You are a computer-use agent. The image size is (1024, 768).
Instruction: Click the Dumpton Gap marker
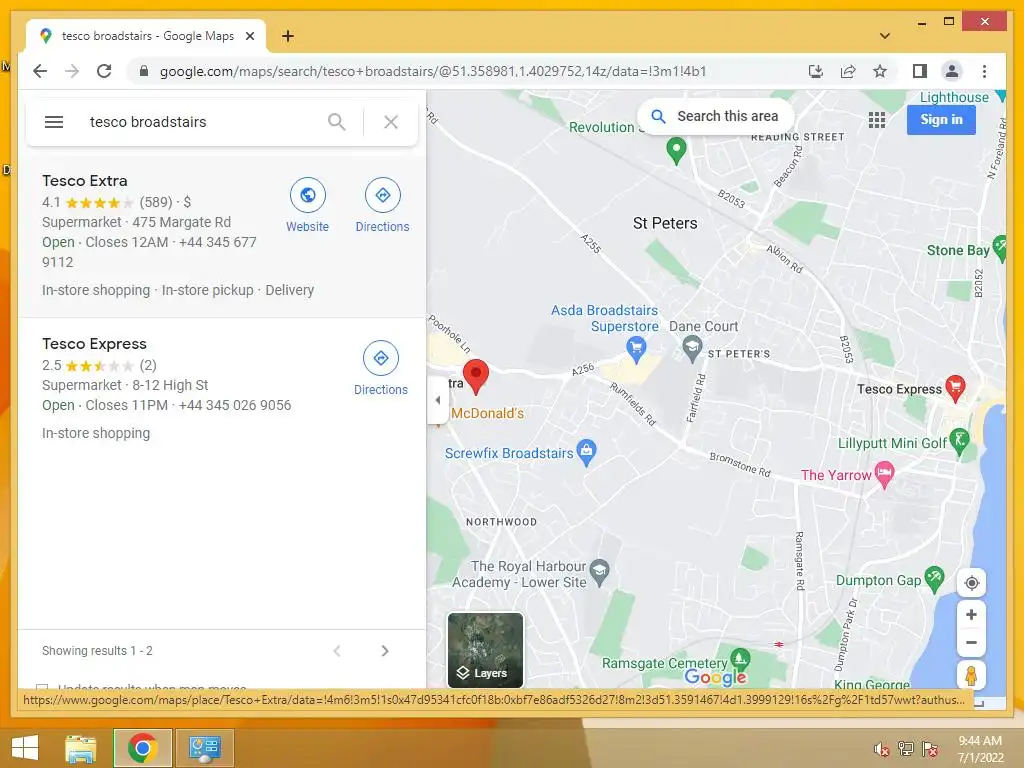pyautogui.click(x=935, y=578)
